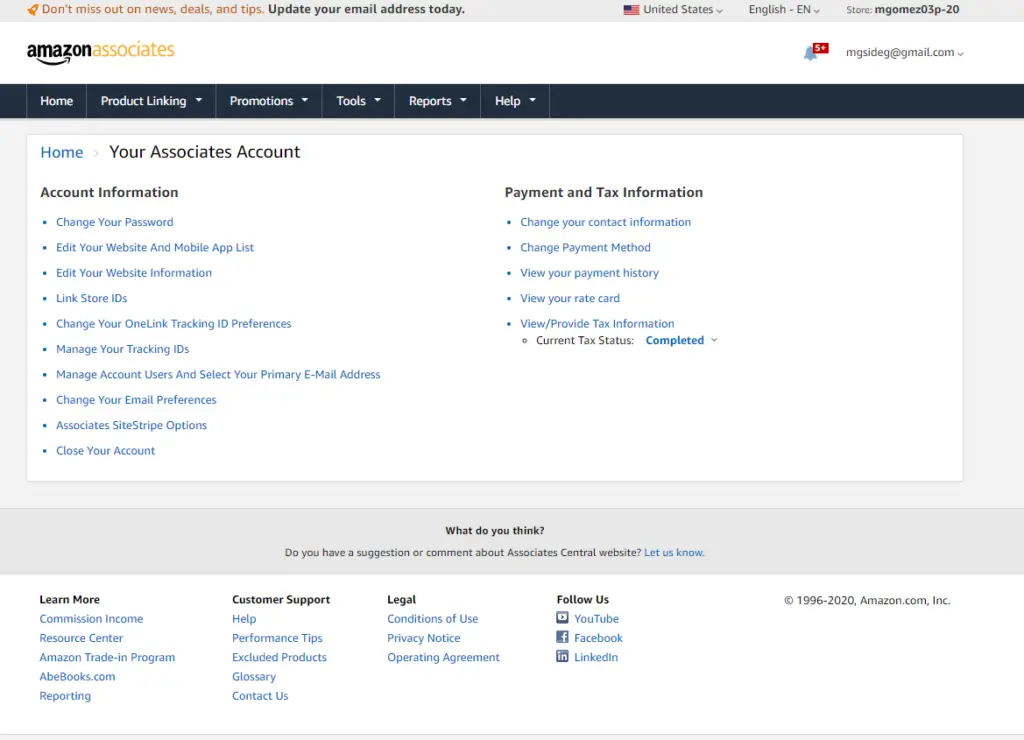Expand the mgsideg@gmail.com account dropdown
Image resolution: width=1024 pixels, height=740 pixels.
(x=904, y=52)
